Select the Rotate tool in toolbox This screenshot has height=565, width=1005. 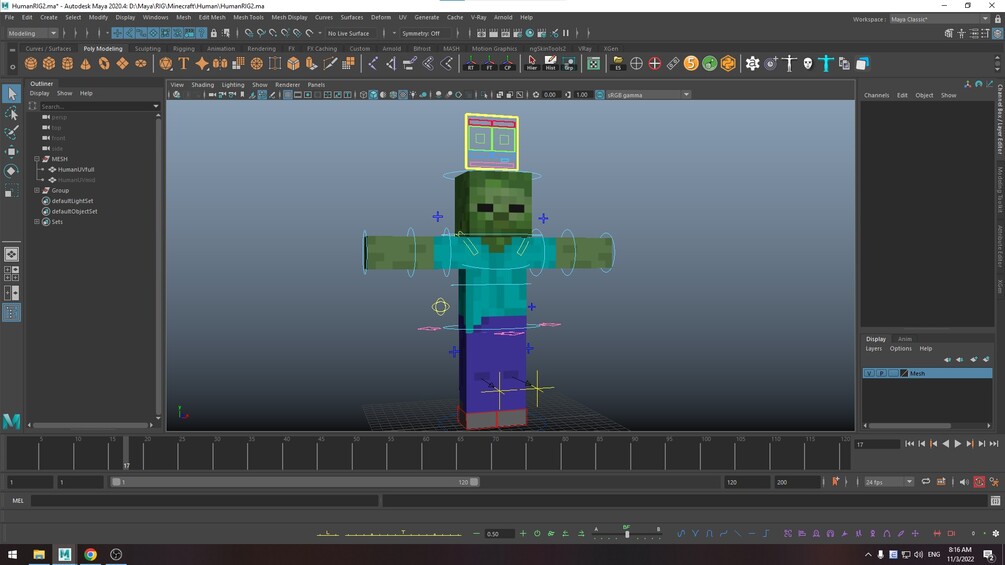tap(12, 171)
